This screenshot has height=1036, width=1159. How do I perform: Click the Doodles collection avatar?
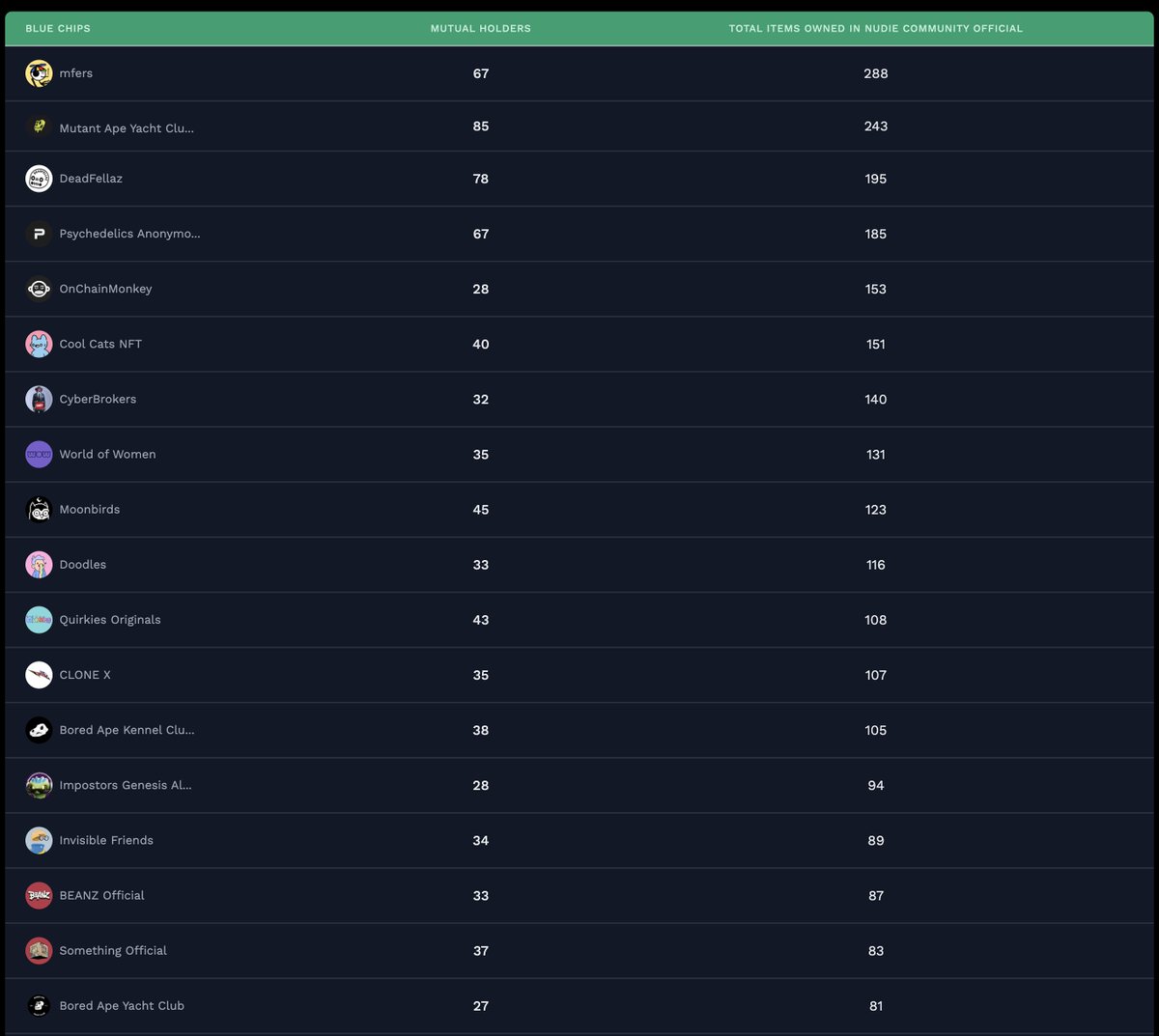point(39,565)
